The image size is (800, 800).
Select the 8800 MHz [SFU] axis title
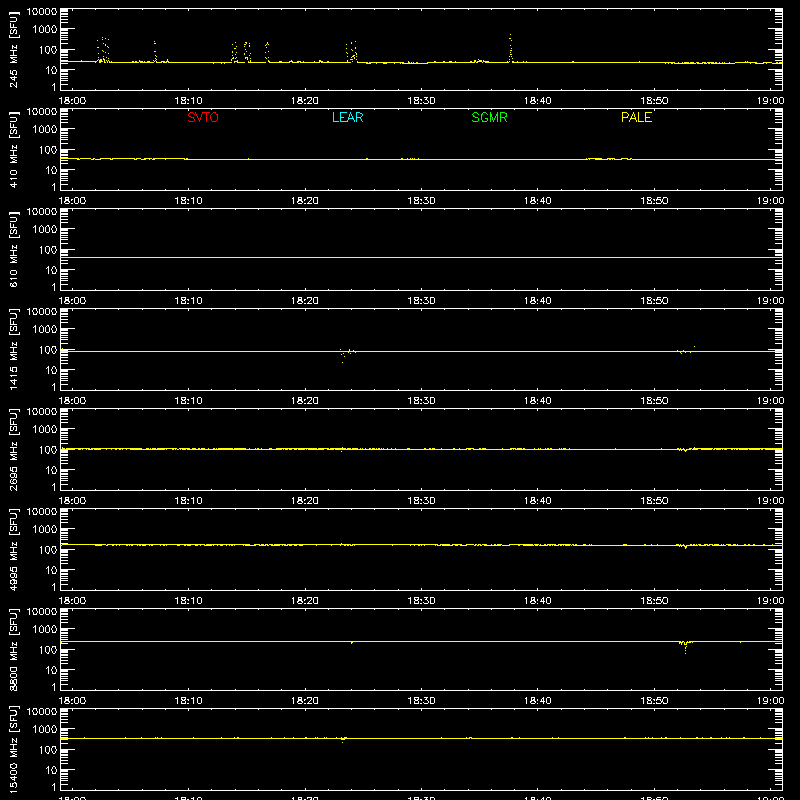(13, 650)
